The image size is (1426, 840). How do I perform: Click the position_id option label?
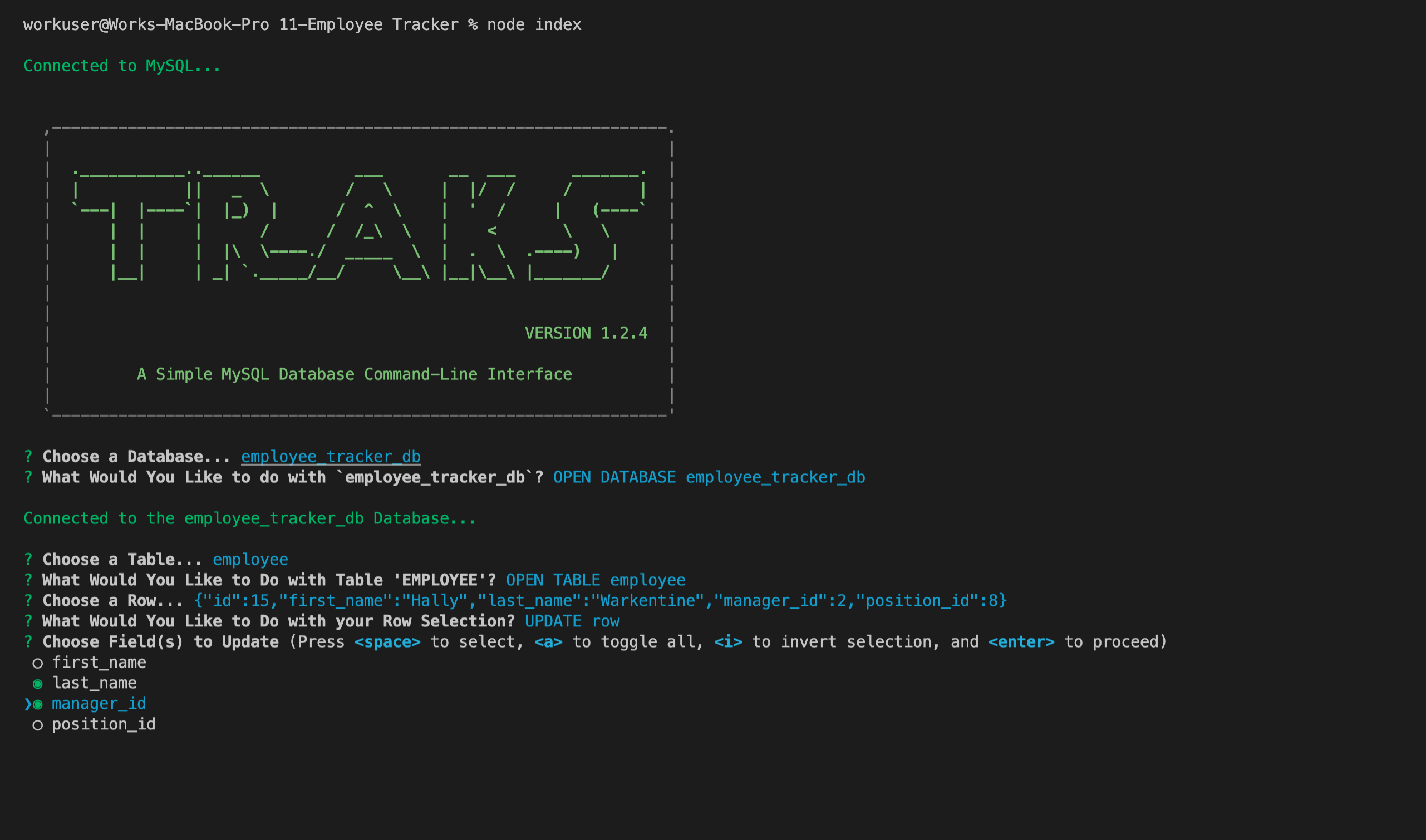pyautogui.click(x=104, y=724)
